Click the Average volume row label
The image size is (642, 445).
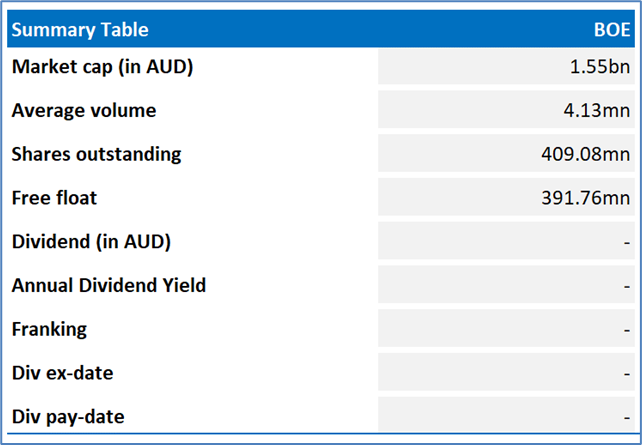pos(84,111)
